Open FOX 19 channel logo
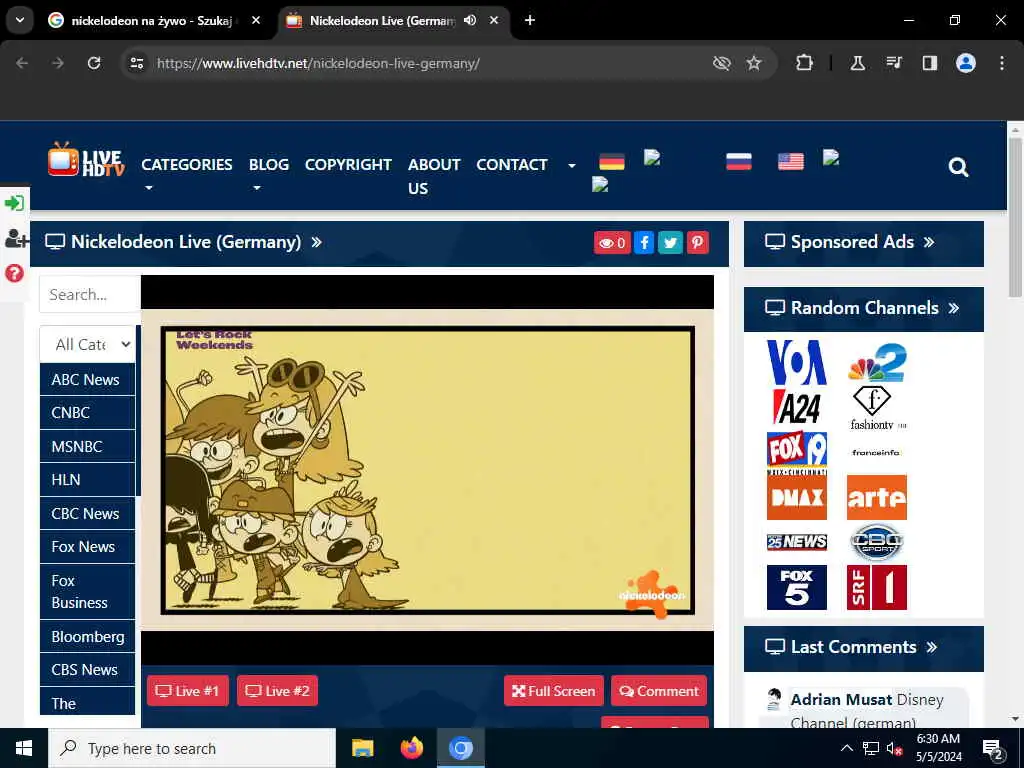 tap(797, 453)
